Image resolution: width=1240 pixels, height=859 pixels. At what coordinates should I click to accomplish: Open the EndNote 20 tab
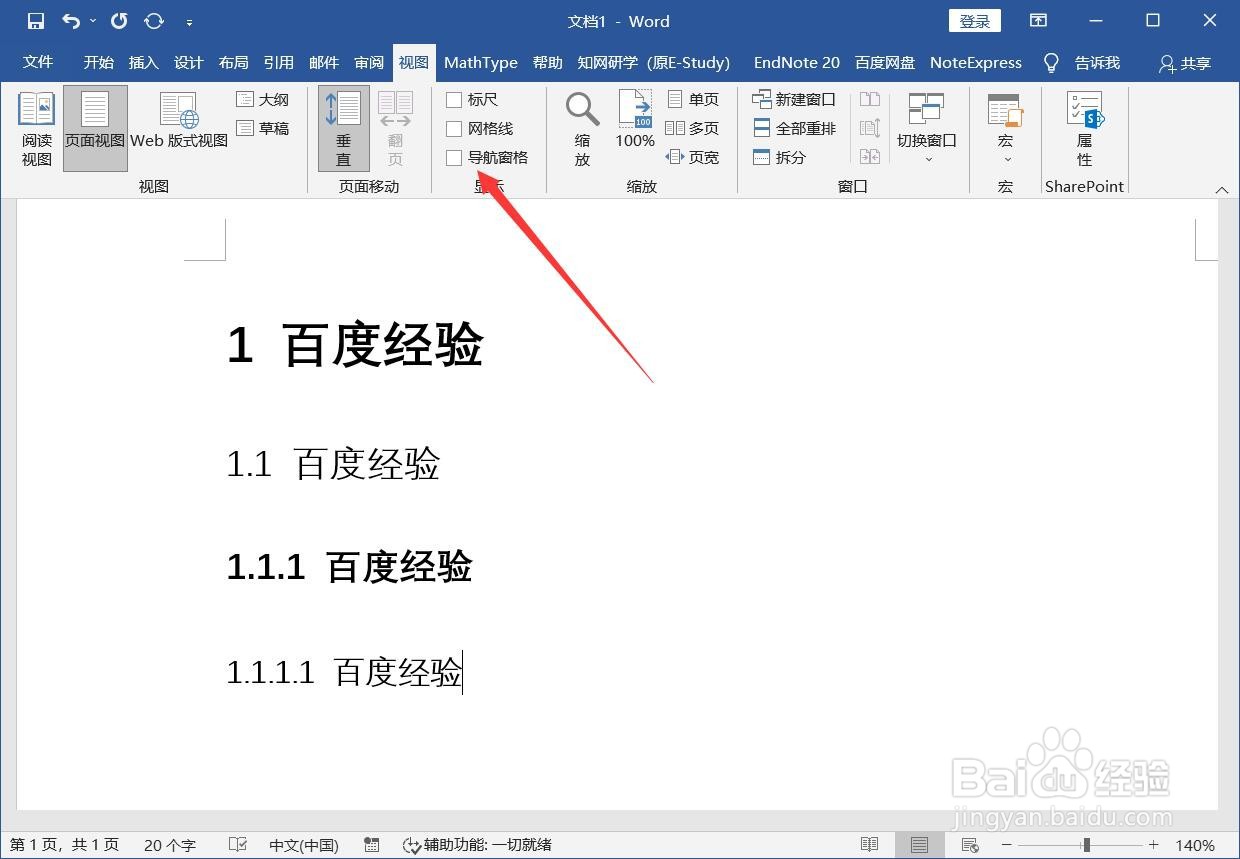pos(796,62)
